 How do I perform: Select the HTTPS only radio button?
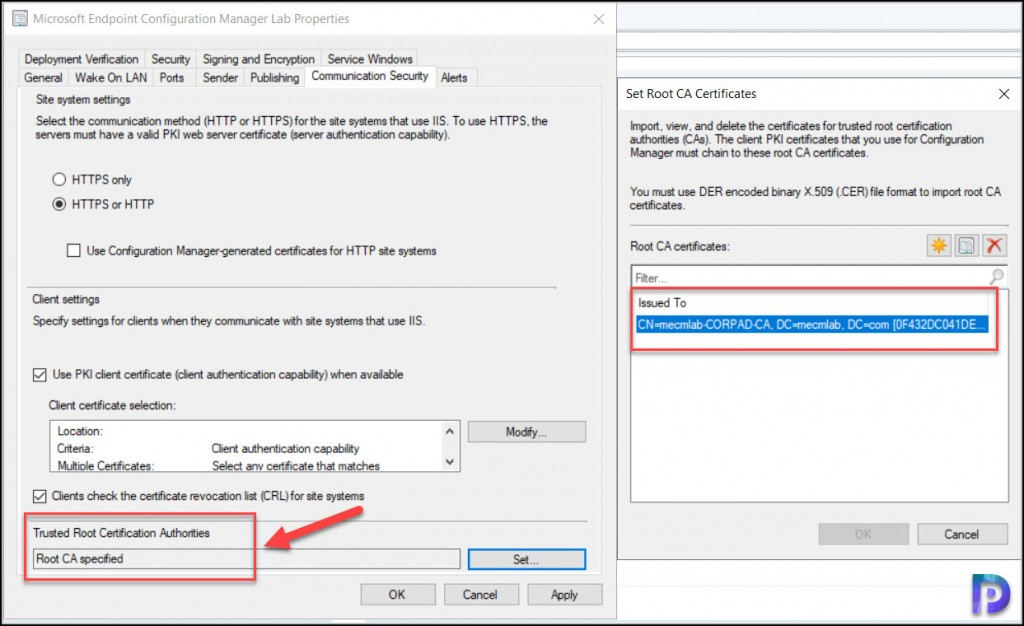(x=59, y=179)
